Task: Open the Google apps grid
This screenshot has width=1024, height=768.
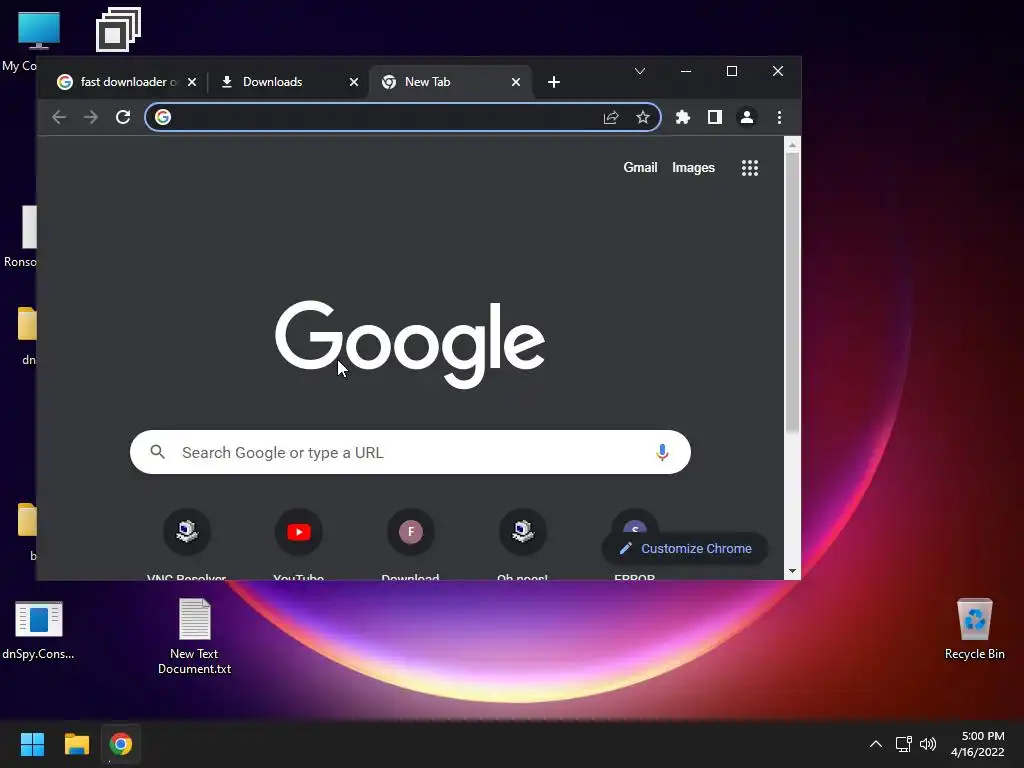Action: 750,168
